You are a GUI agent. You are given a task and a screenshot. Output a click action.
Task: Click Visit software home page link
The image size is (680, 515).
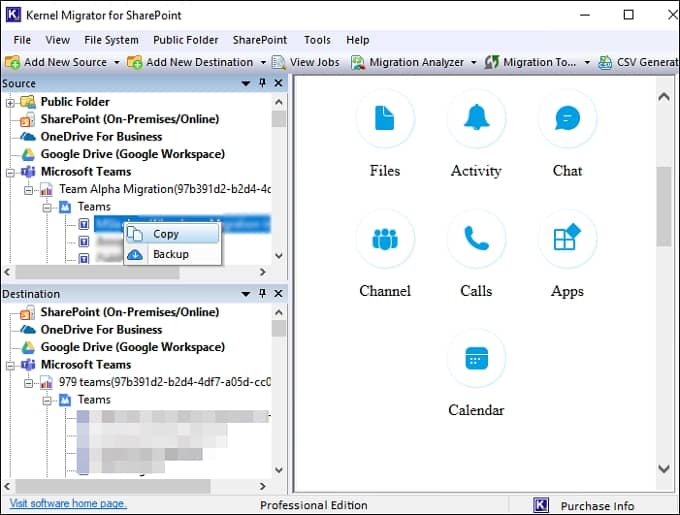coord(68,503)
